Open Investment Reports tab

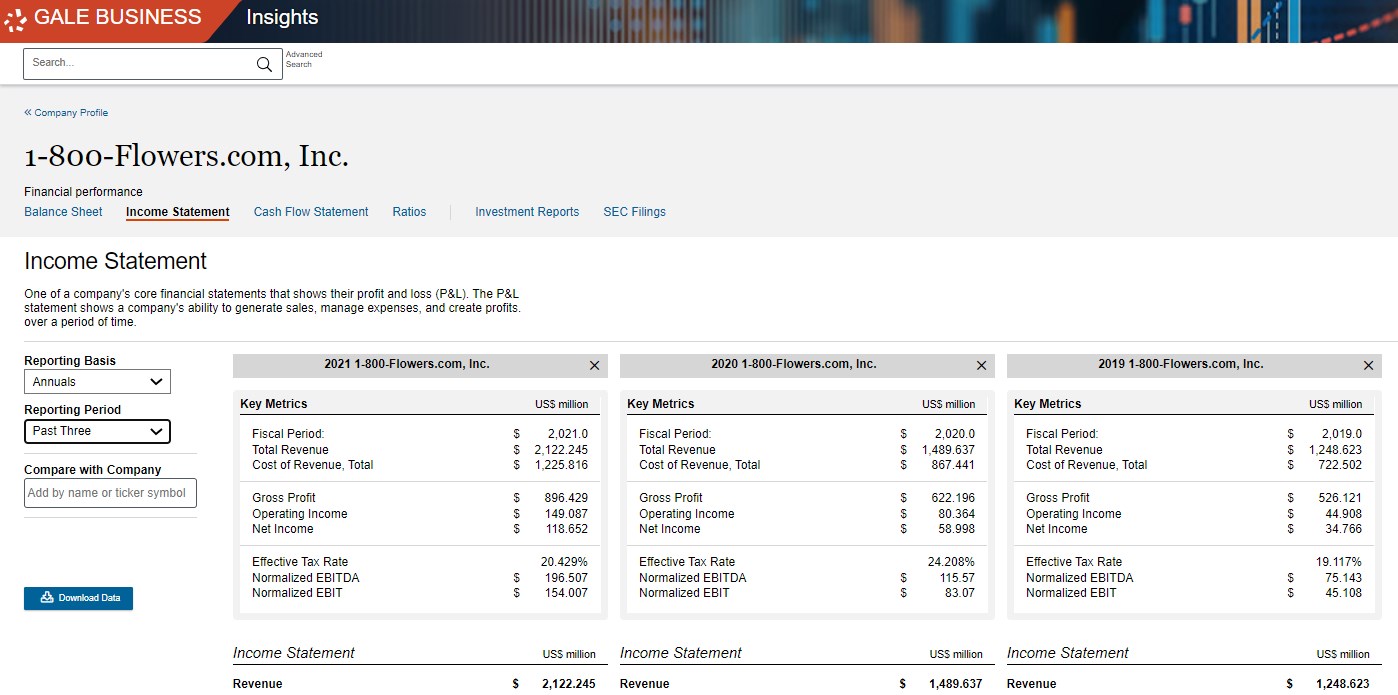click(527, 212)
